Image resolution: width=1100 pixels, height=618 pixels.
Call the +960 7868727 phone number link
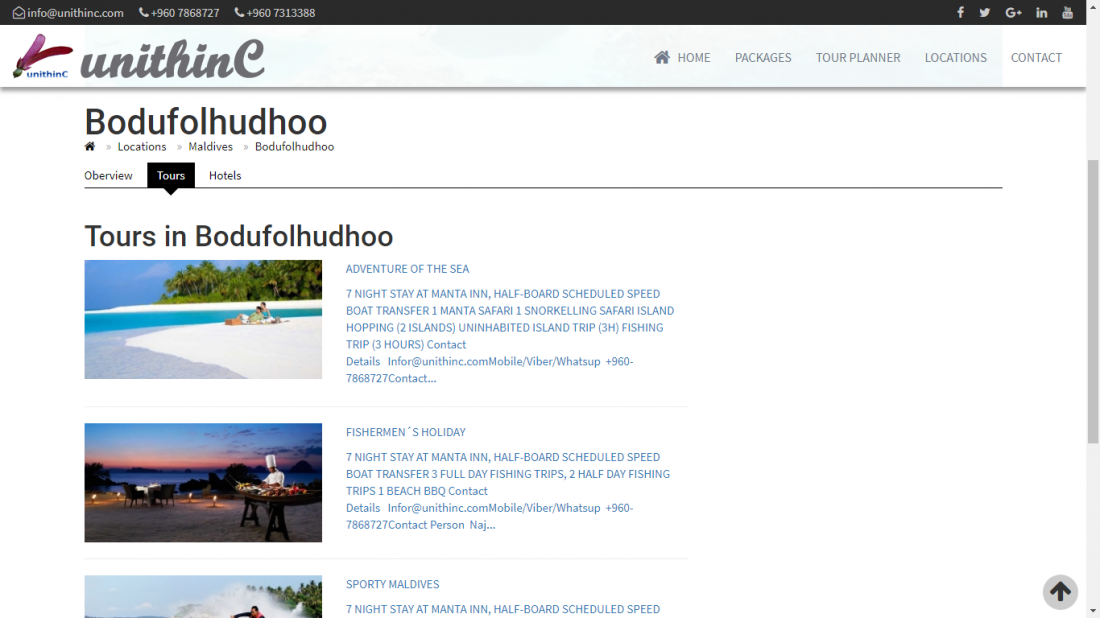(185, 13)
